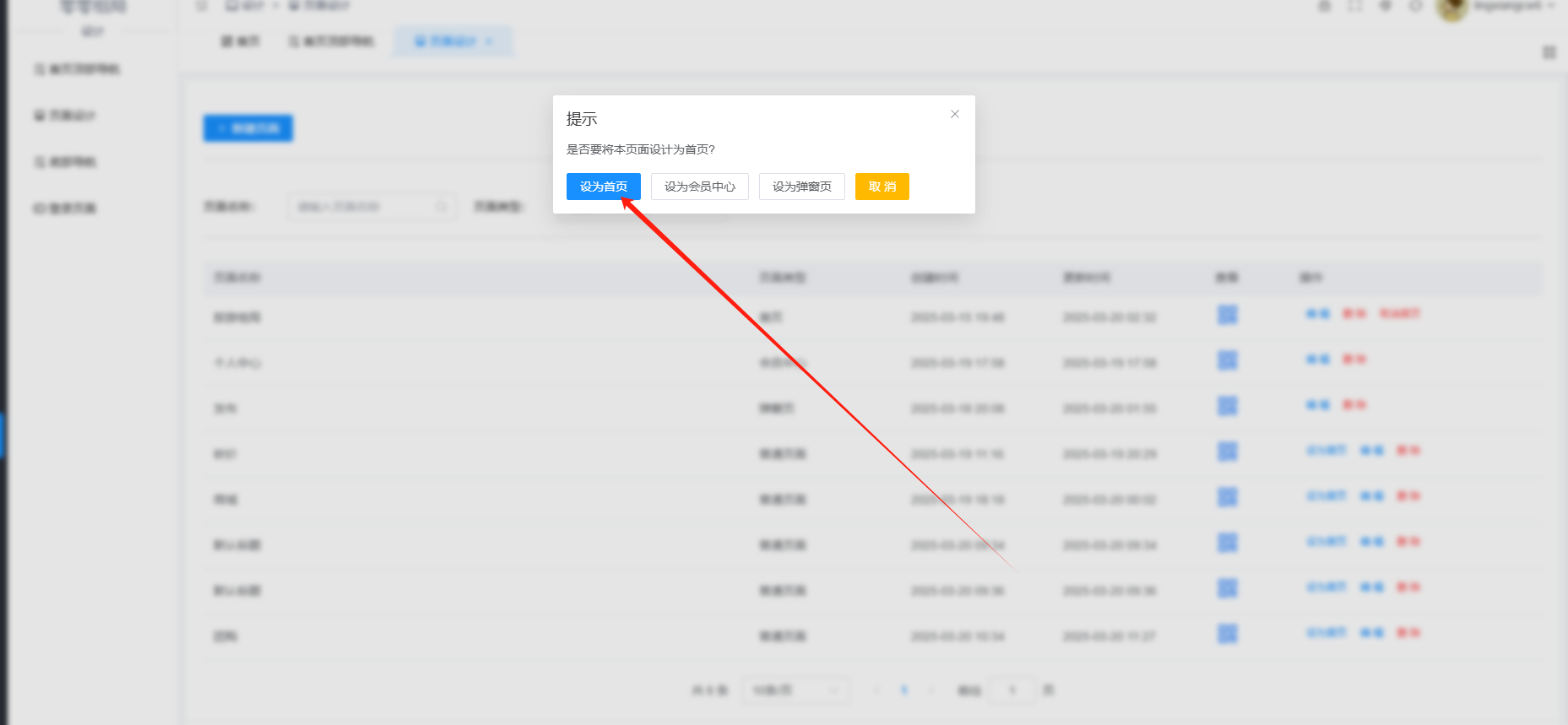The image size is (1568, 725).
Task: Click the go-to page number input box
Action: pos(1012,690)
